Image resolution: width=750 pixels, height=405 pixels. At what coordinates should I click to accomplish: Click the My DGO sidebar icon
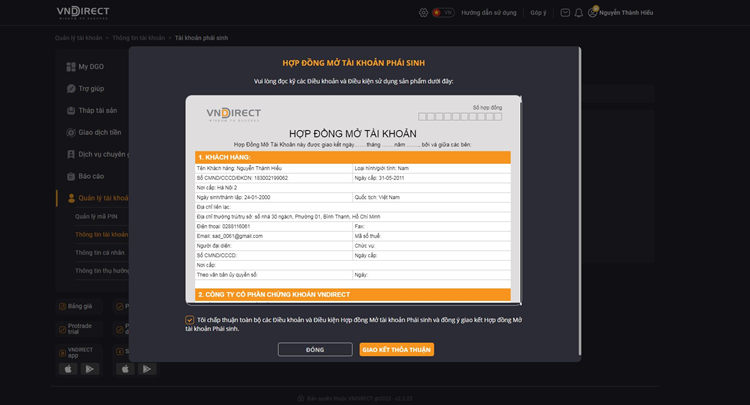[x=71, y=66]
